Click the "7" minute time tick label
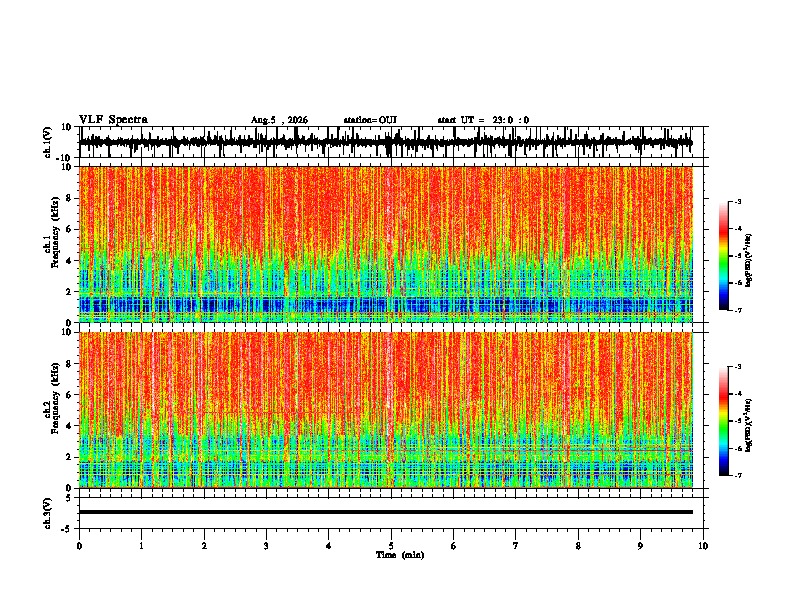Image resolution: width=792 pixels, height=612 pixels. tap(516, 546)
